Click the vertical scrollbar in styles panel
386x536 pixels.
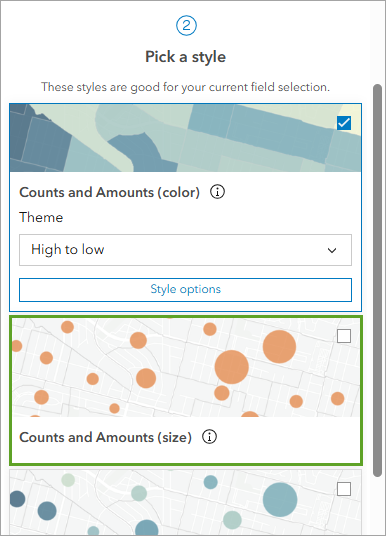tap(377, 280)
